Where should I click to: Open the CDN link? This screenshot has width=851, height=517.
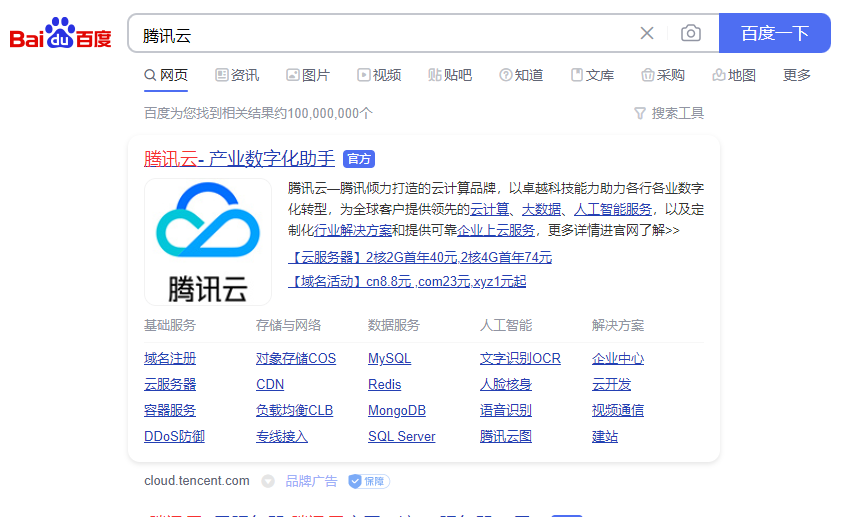tap(270, 385)
